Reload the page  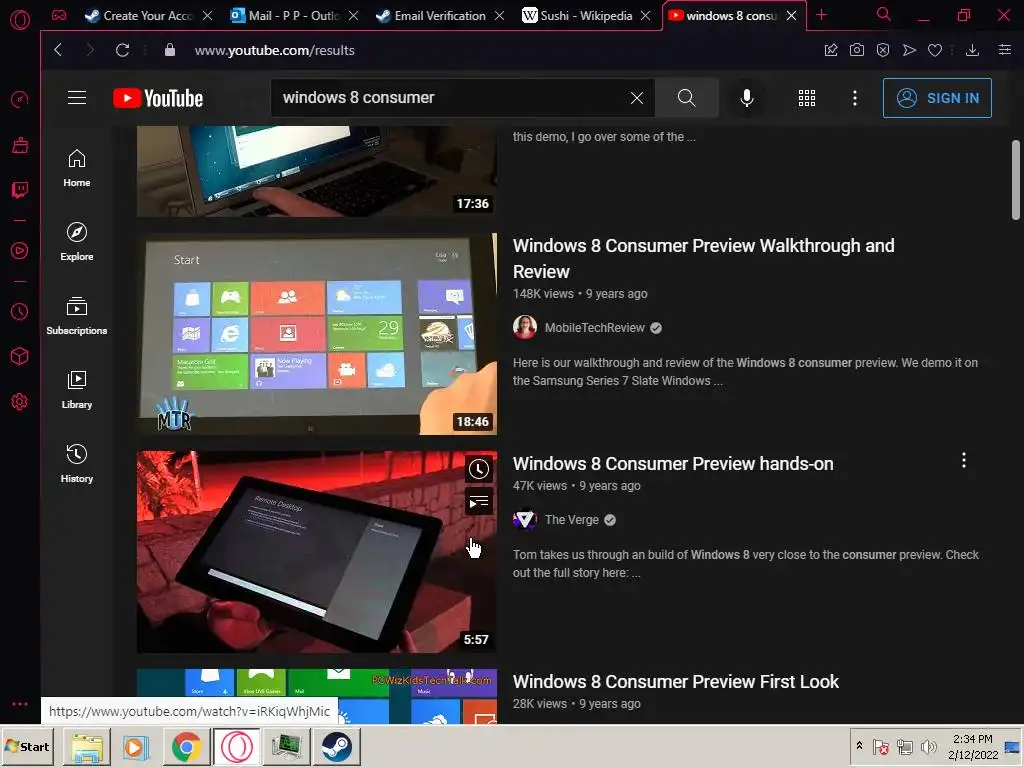pos(122,50)
